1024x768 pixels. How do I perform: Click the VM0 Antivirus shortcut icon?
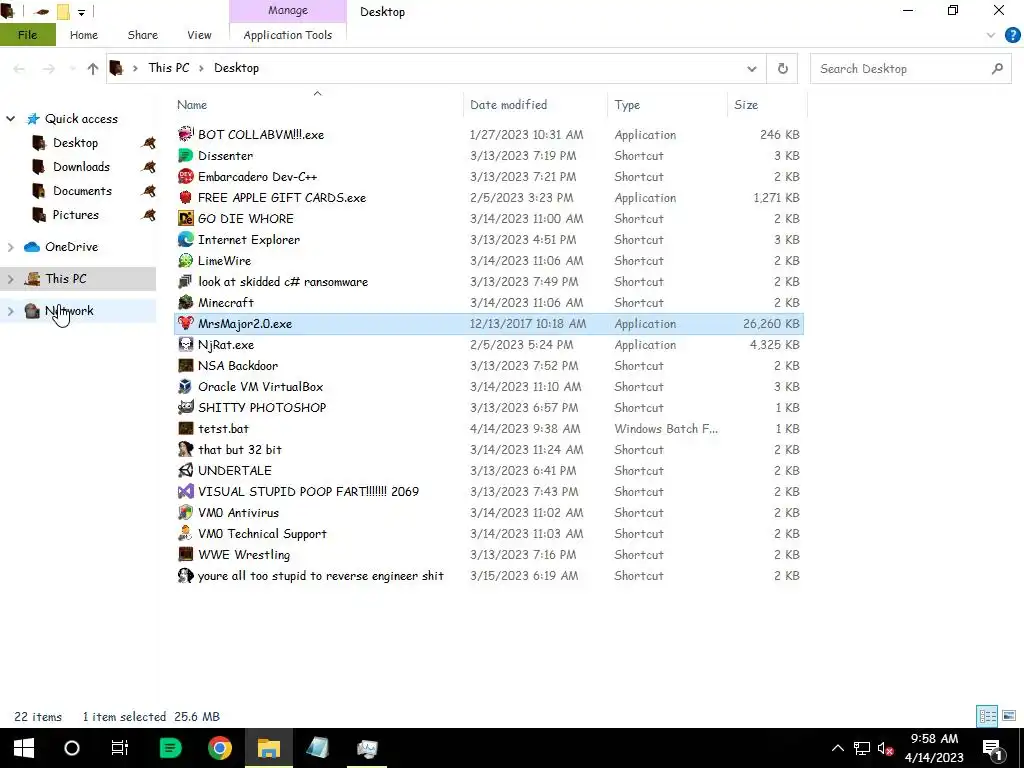pyautogui.click(x=185, y=513)
